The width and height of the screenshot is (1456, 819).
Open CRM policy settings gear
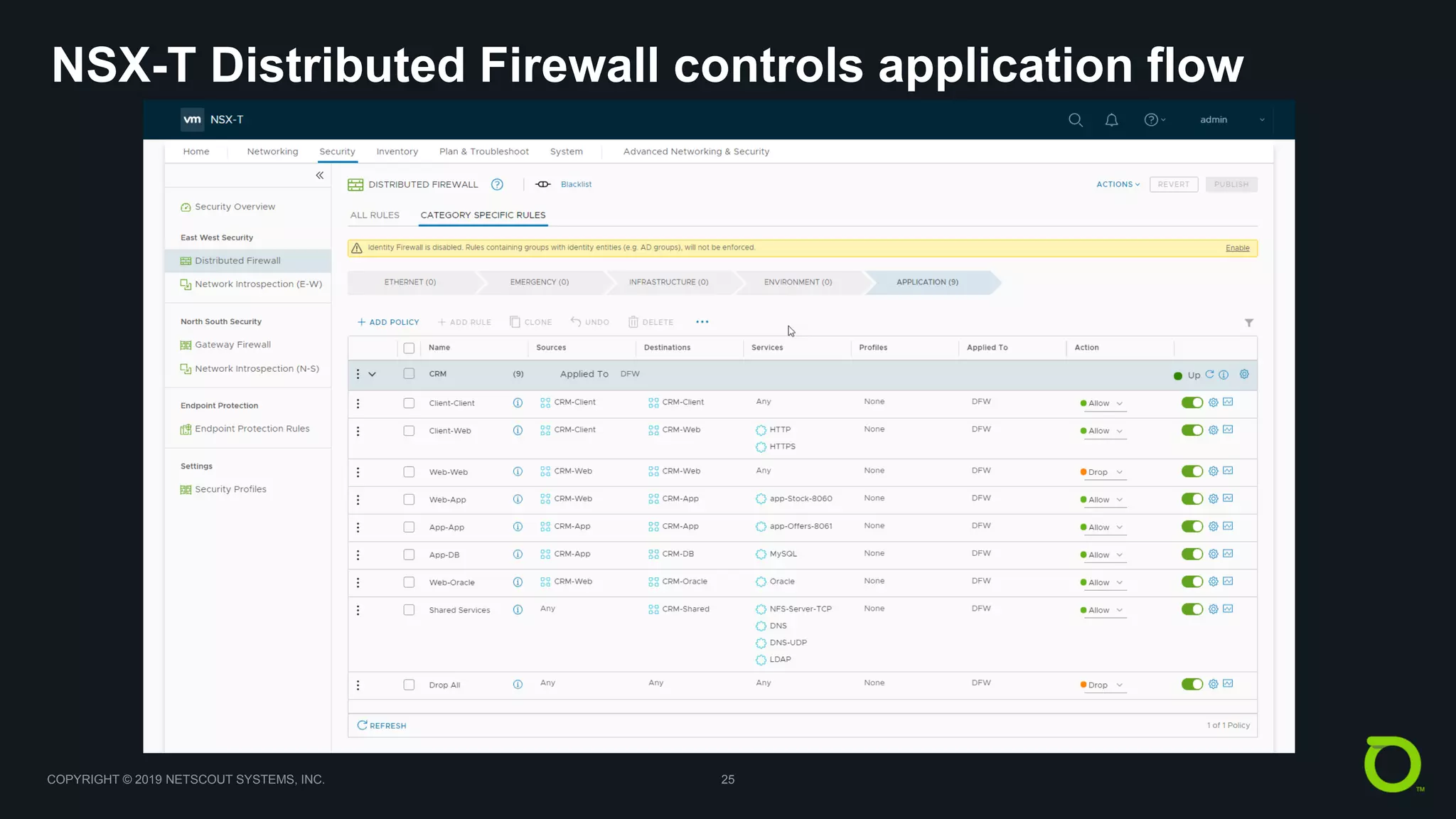click(x=1244, y=375)
